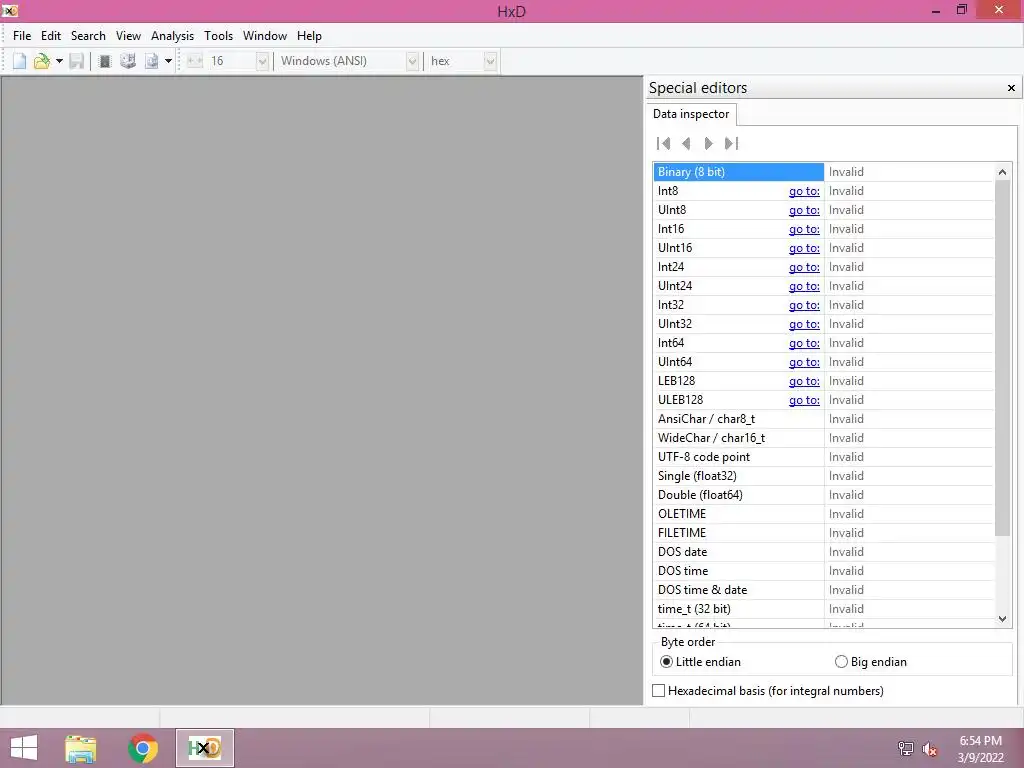Click the Save disk icon

coord(76,61)
